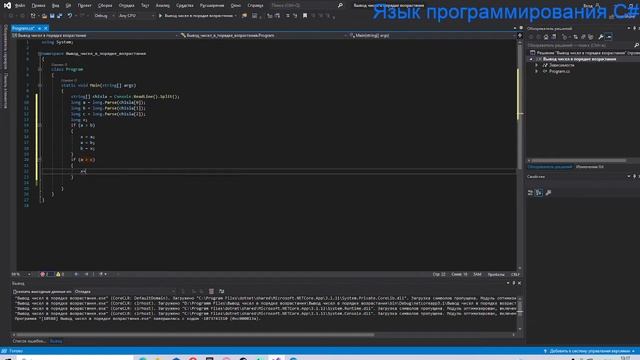Click the bookmark toolbar icon
Image resolution: width=640 pixels, height=360 pixels.
coord(305,16)
